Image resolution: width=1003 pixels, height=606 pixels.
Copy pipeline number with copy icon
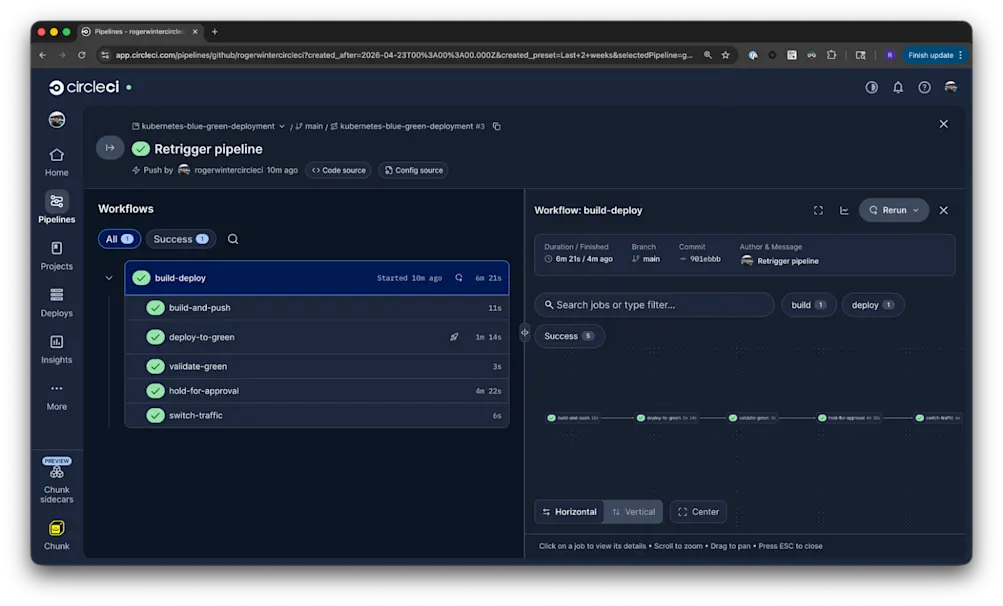(x=496, y=126)
